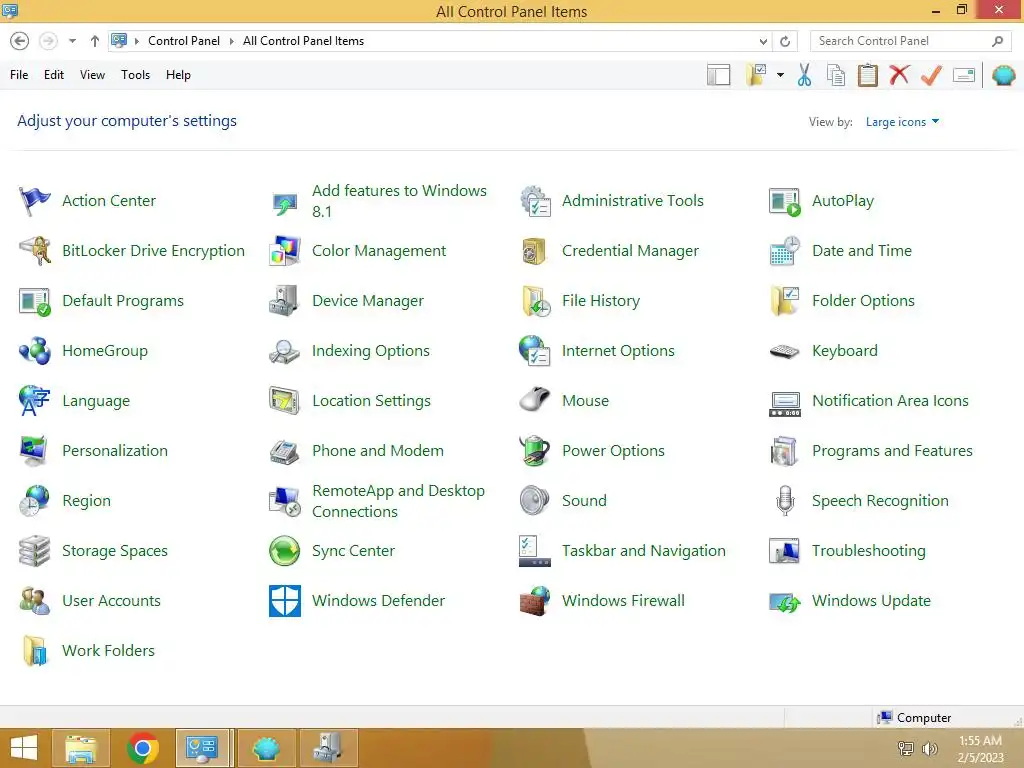Click the Control Panel breadcrumb segment
Screen dimensions: 1024x768
coord(184,41)
